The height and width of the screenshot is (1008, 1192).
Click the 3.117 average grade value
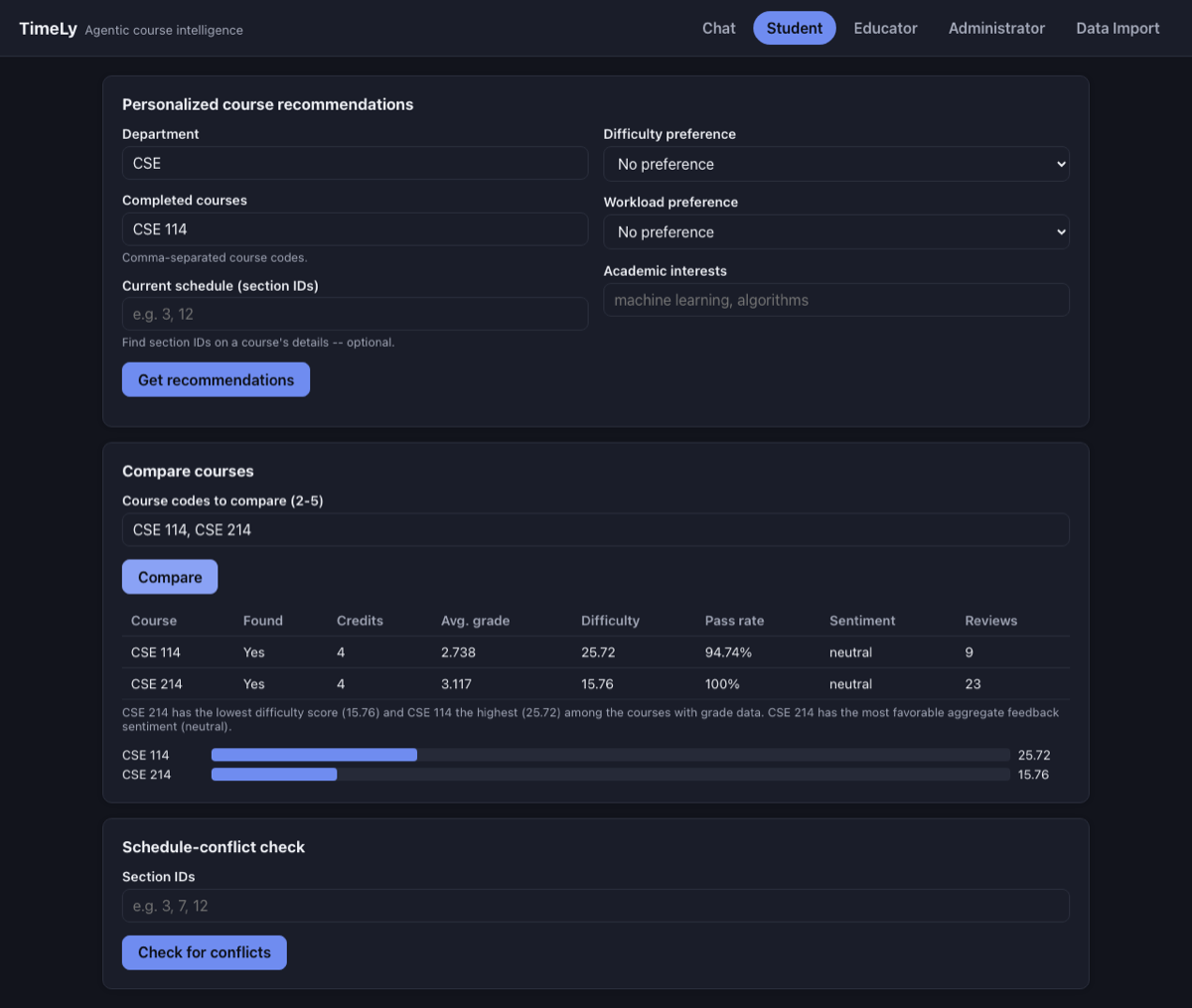(x=456, y=684)
